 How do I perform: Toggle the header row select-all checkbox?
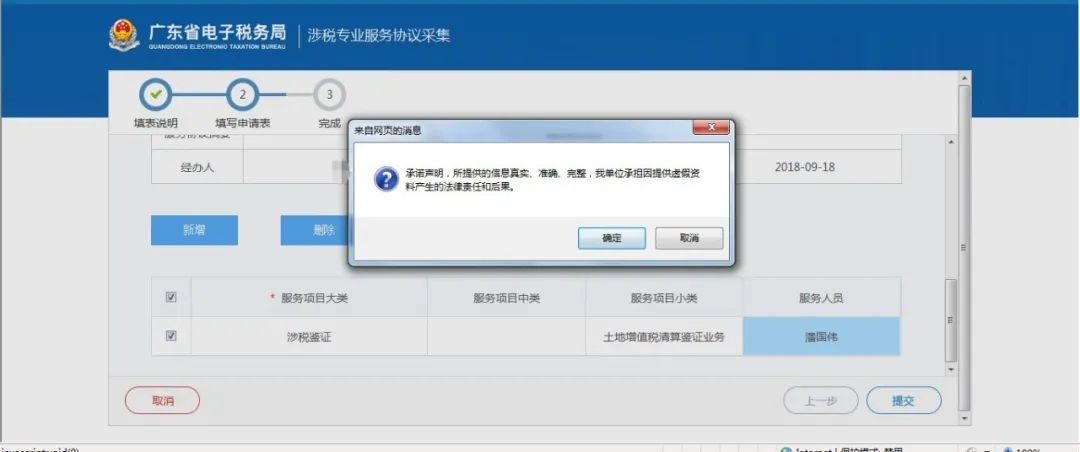pos(171,297)
